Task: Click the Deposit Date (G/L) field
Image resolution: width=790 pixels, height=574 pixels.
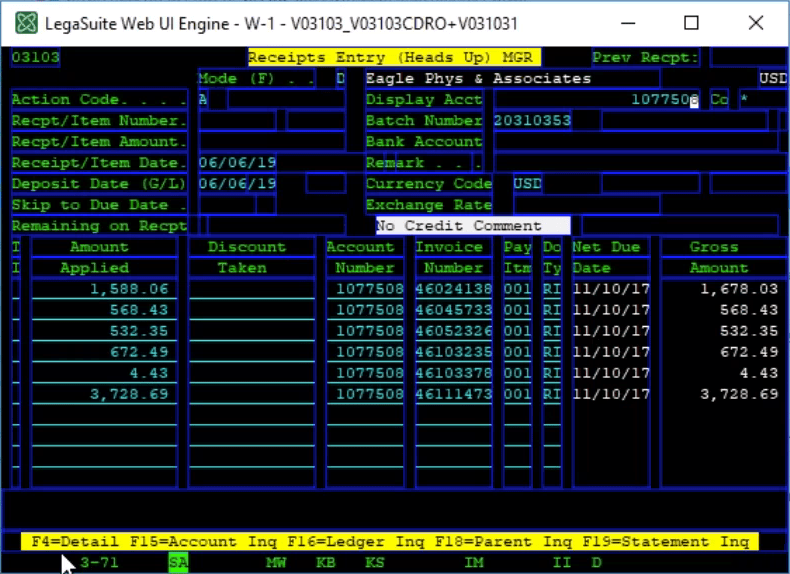Action: tap(237, 184)
